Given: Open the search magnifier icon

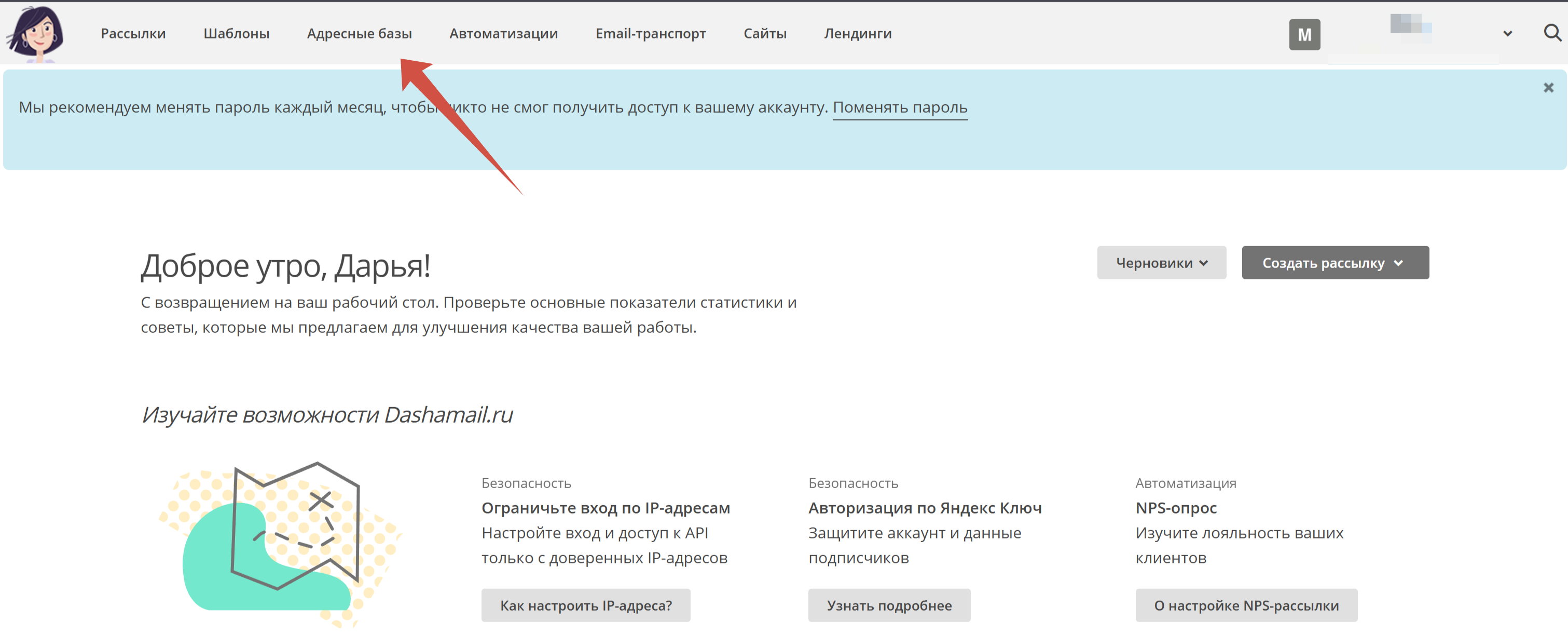Looking at the screenshot, I should (x=1552, y=33).
